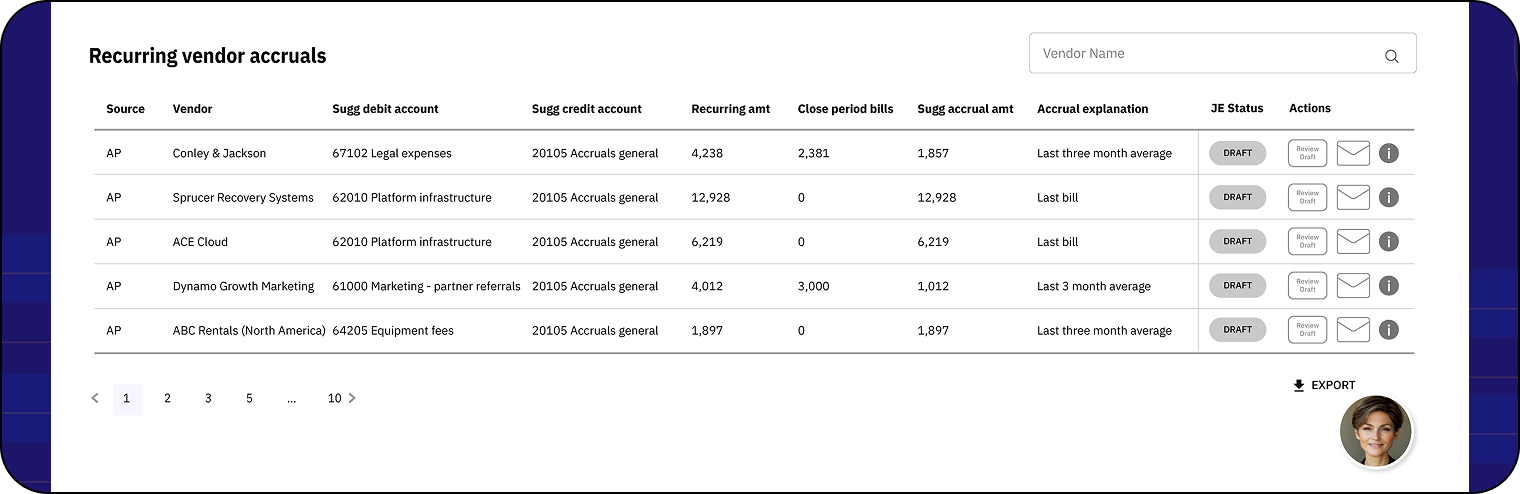Click DRAFT status badge for ACE Cloud
Viewport: 1520px width, 494px height.
click(1237, 241)
